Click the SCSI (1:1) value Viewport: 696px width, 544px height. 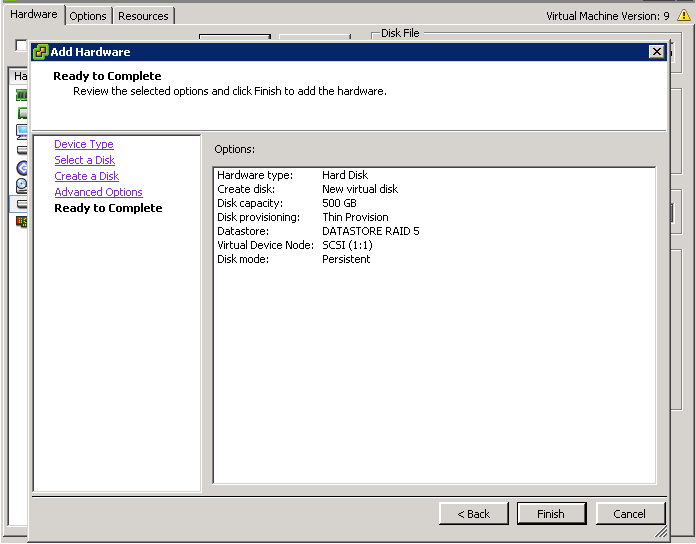(x=347, y=245)
